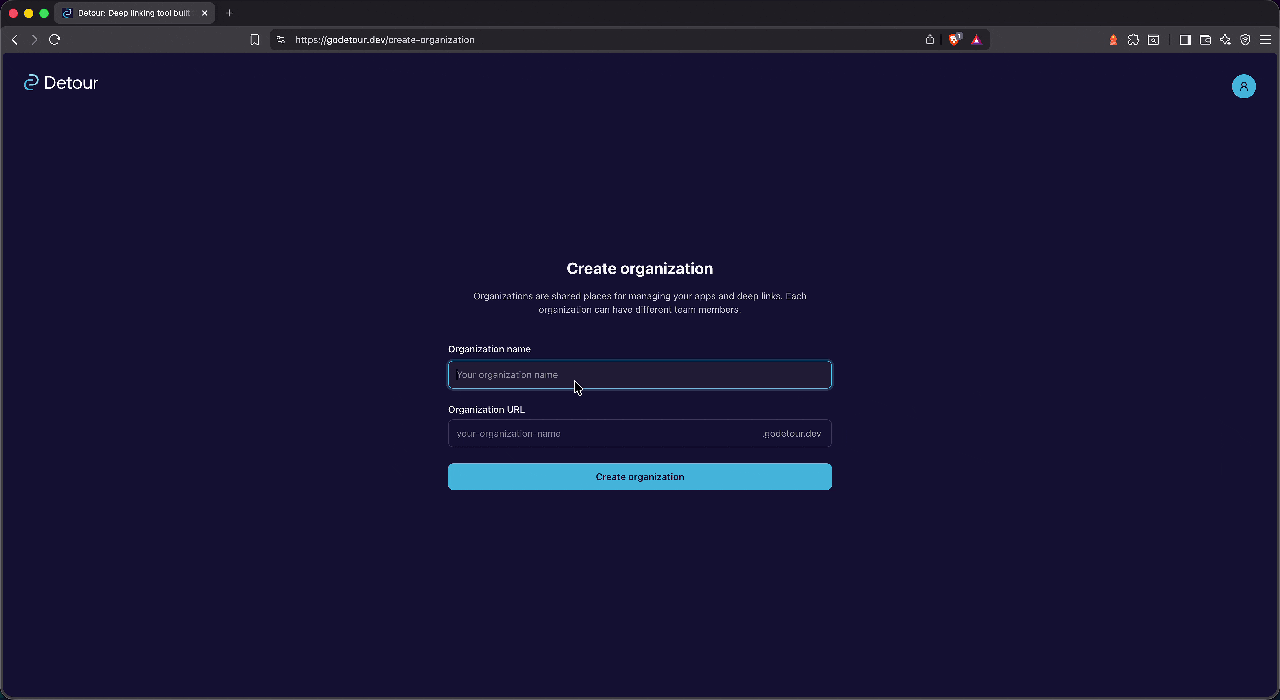Image resolution: width=1280 pixels, height=700 pixels.
Task: Reload the current page
Action: click(55, 39)
